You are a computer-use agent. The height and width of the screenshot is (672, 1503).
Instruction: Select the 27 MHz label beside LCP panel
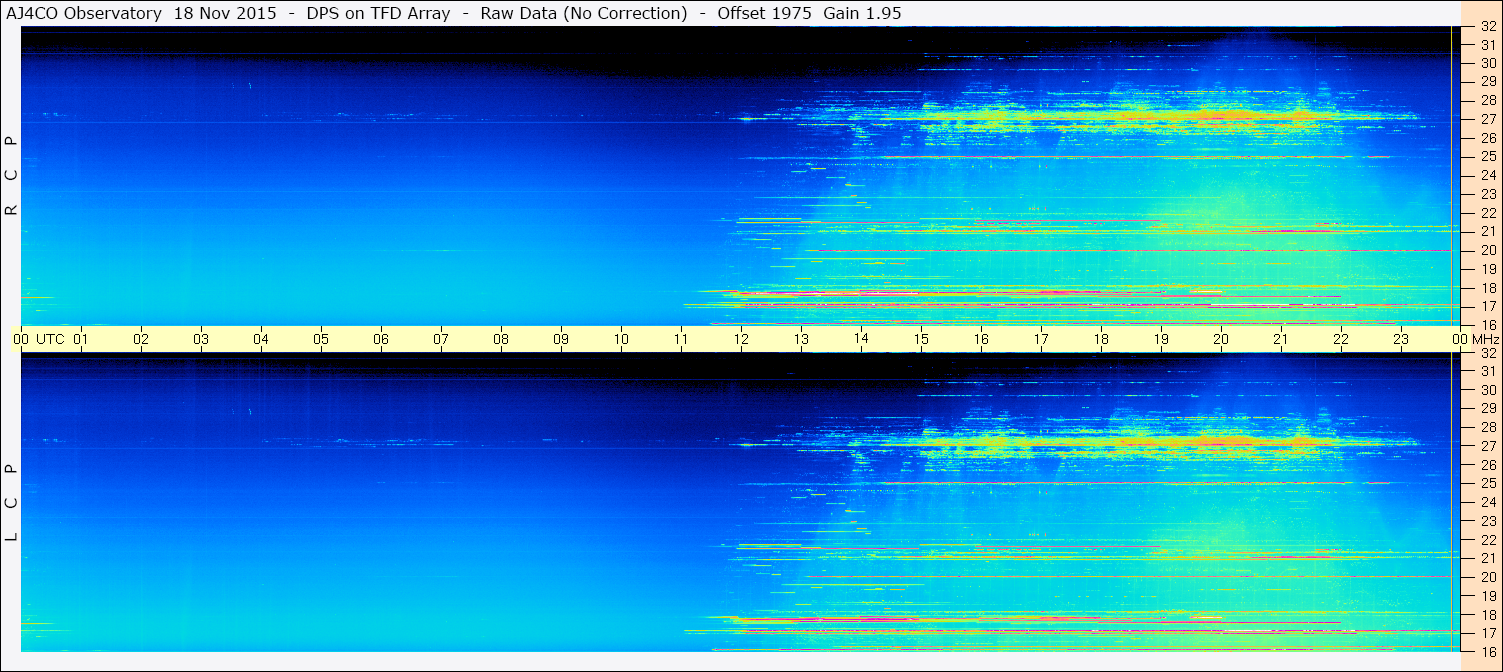click(x=1488, y=446)
